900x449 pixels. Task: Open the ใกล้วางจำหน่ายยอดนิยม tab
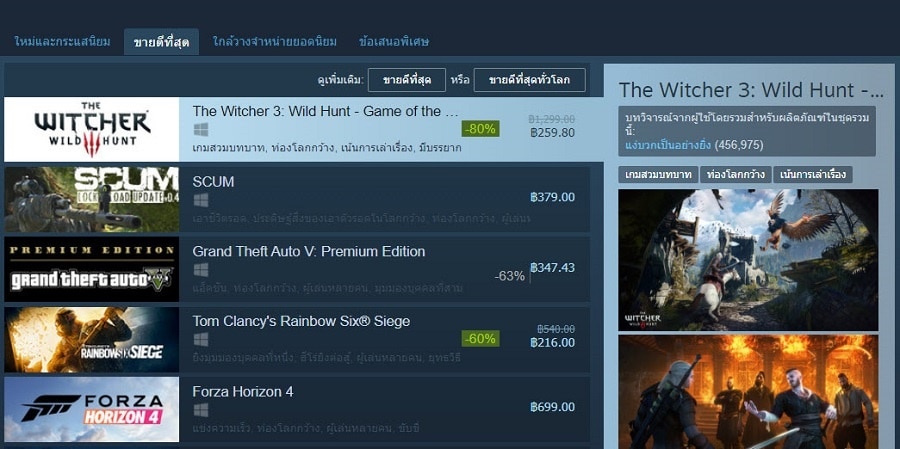pyautogui.click(x=274, y=42)
